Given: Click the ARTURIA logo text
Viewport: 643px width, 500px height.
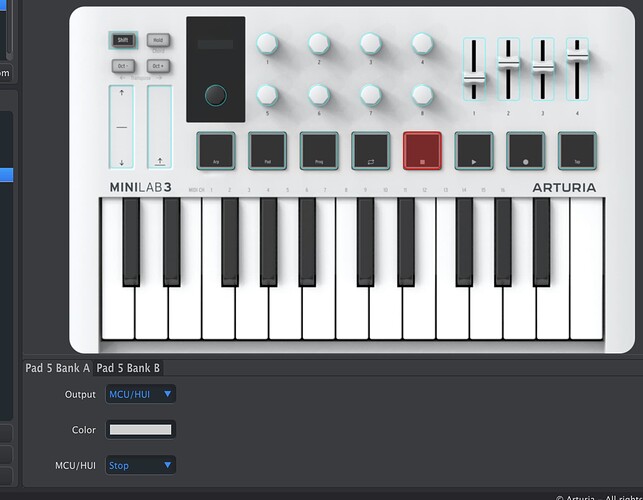Looking at the screenshot, I should pyautogui.click(x=564, y=188).
